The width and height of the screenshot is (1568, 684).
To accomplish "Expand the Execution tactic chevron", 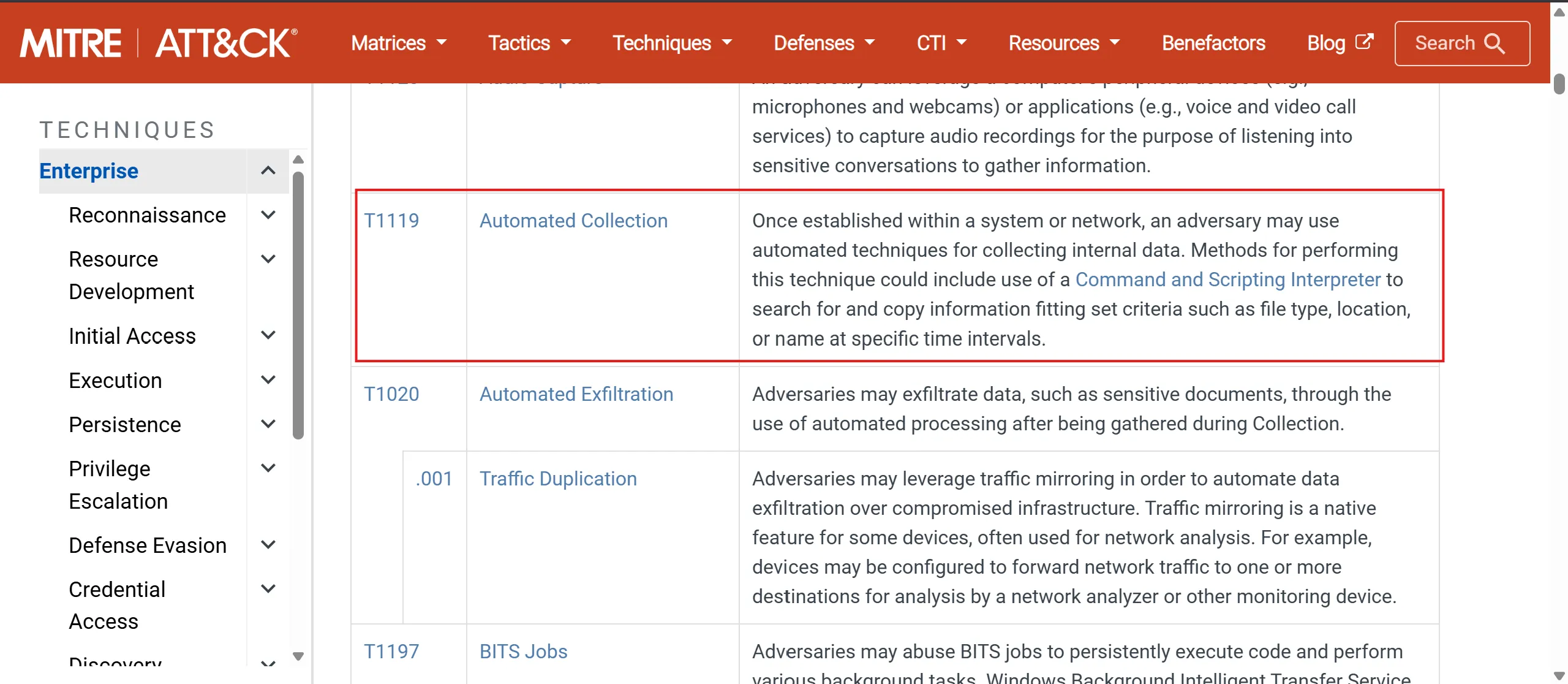I will (268, 380).
